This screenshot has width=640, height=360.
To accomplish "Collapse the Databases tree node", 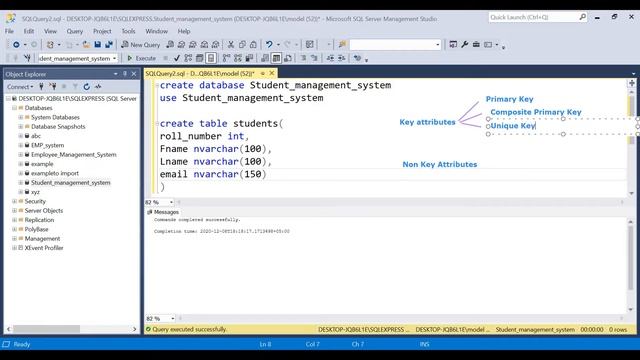I will (14, 108).
